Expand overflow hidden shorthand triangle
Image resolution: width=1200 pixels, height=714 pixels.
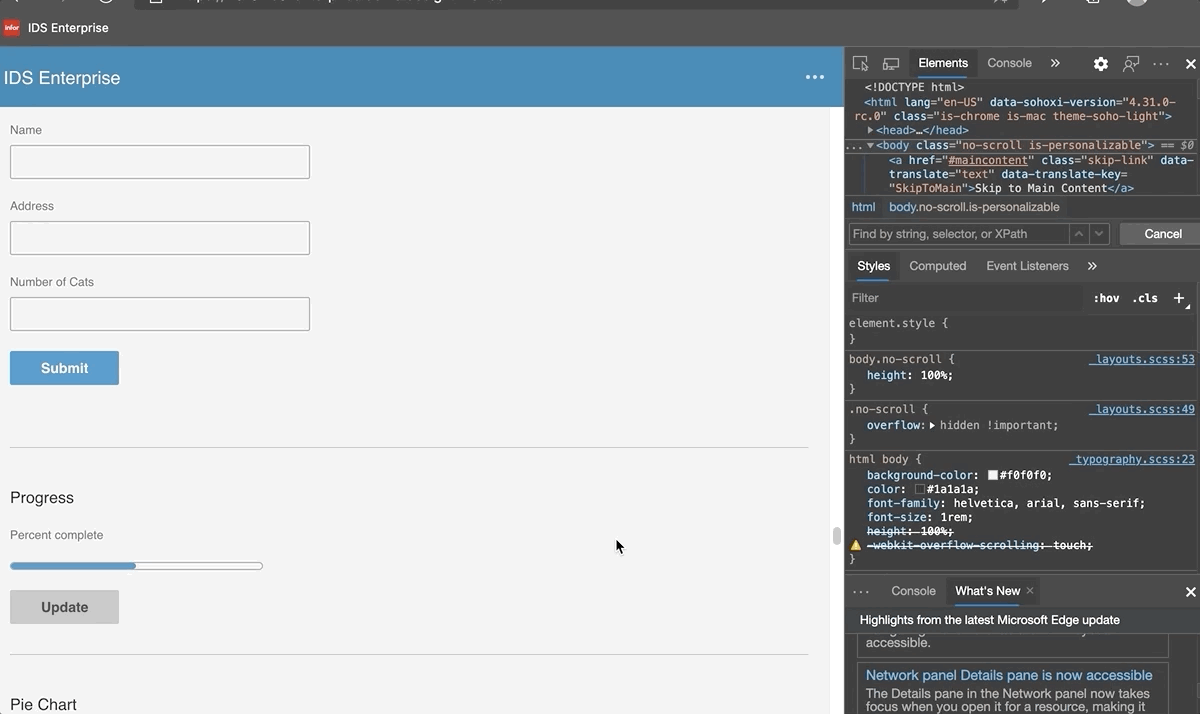point(932,425)
